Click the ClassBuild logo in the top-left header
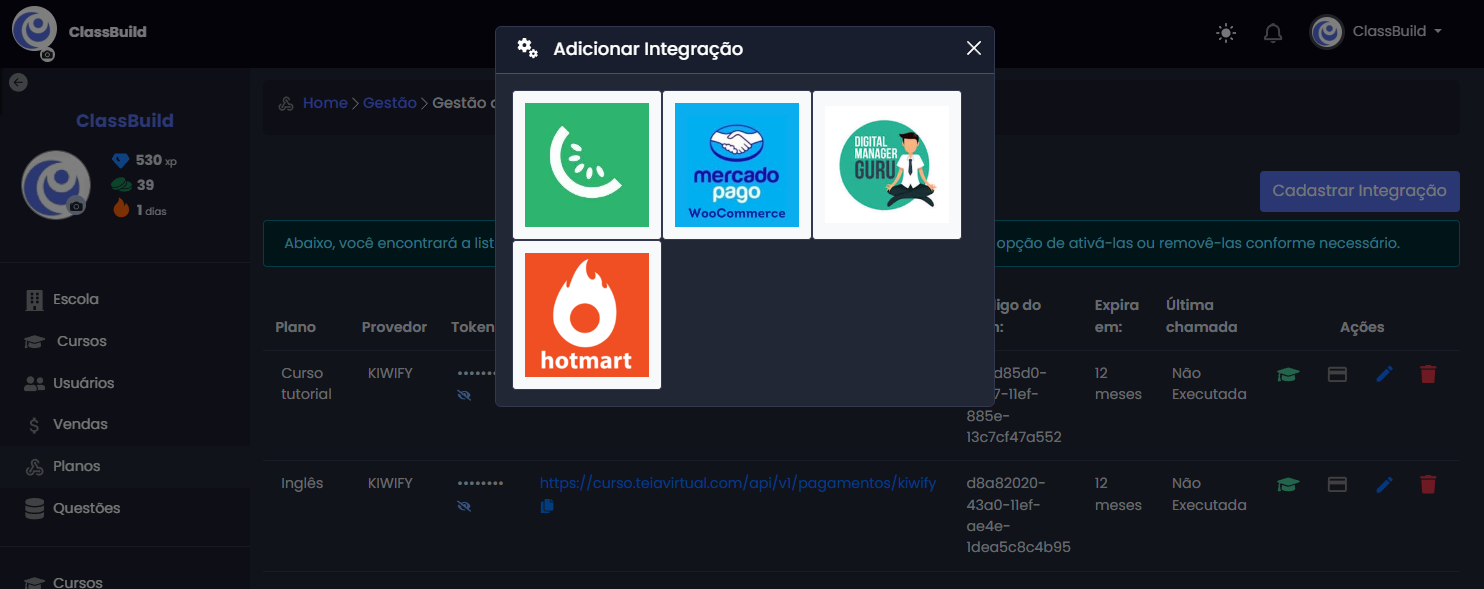1484x589 pixels. (x=34, y=28)
